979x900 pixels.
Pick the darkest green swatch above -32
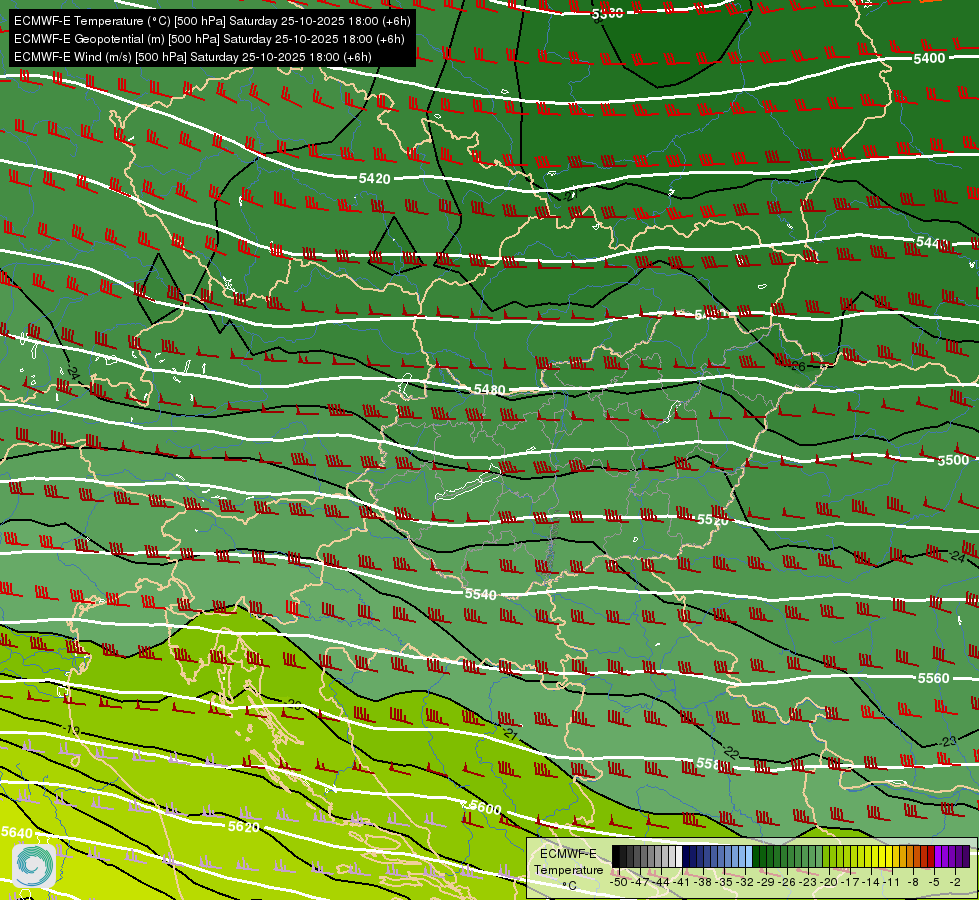point(756,856)
